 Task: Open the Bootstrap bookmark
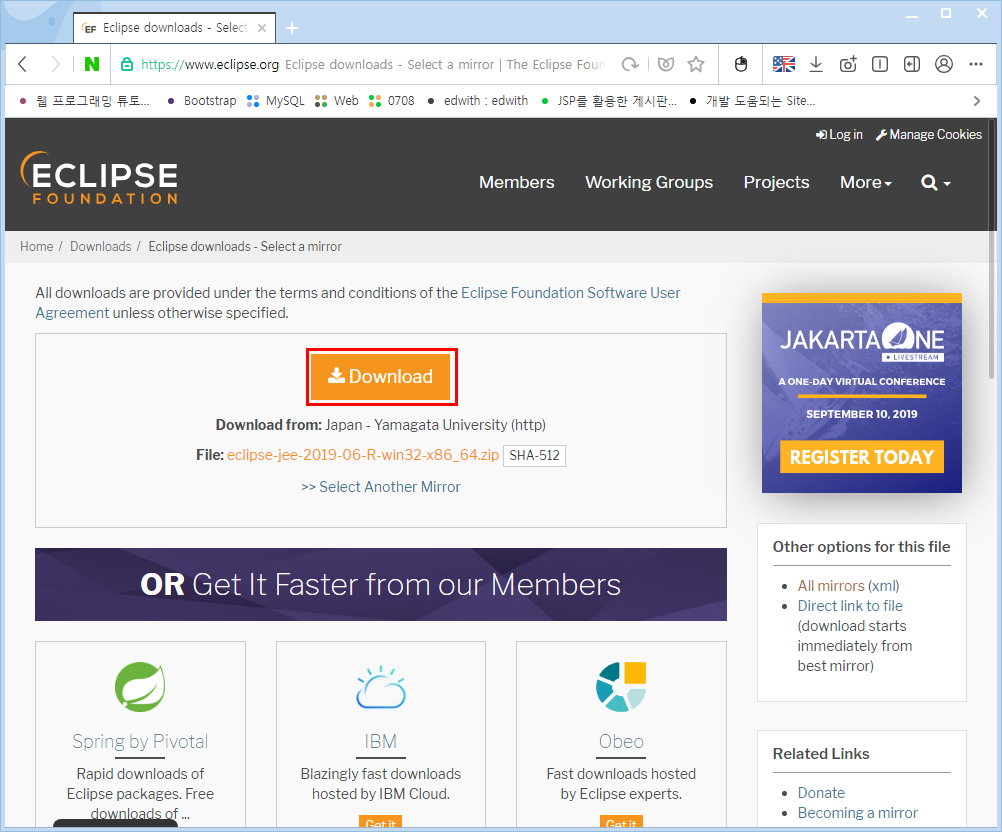click(202, 101)
